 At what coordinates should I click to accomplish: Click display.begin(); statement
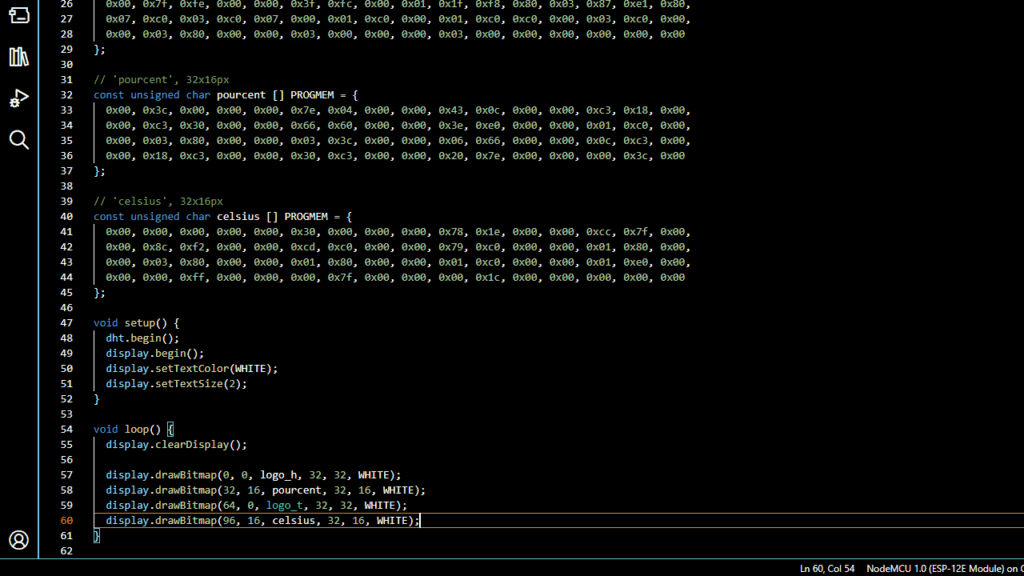click(155, 353)
